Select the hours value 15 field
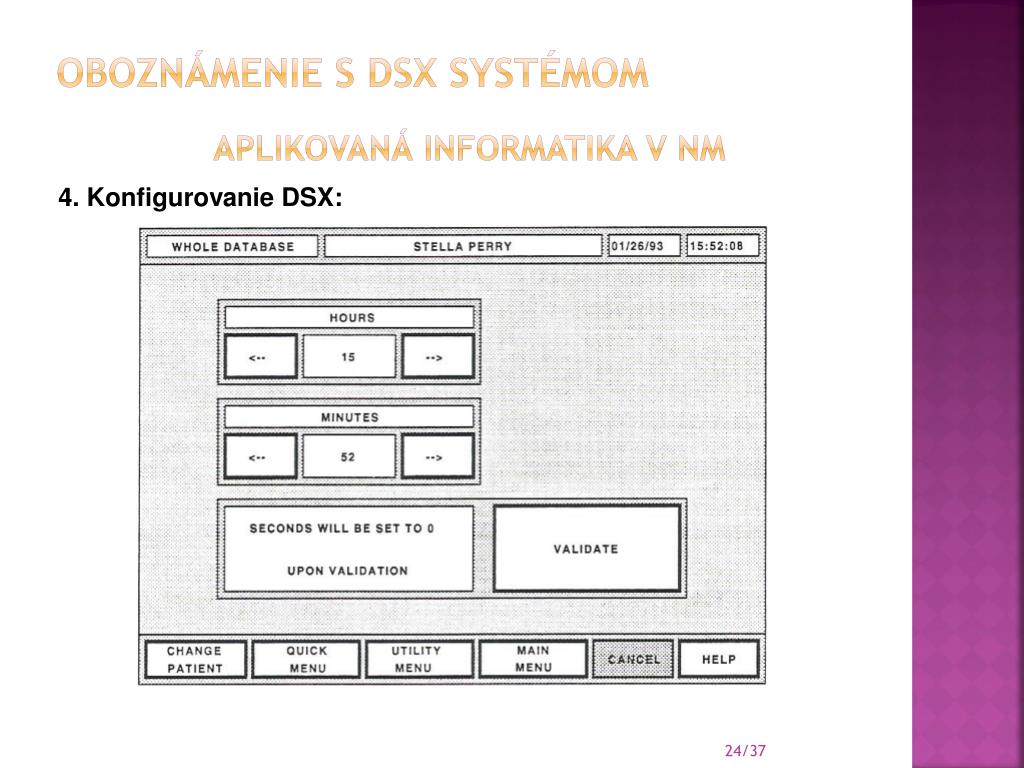Viewport: 1024px width, 768px height. [349, 357]
